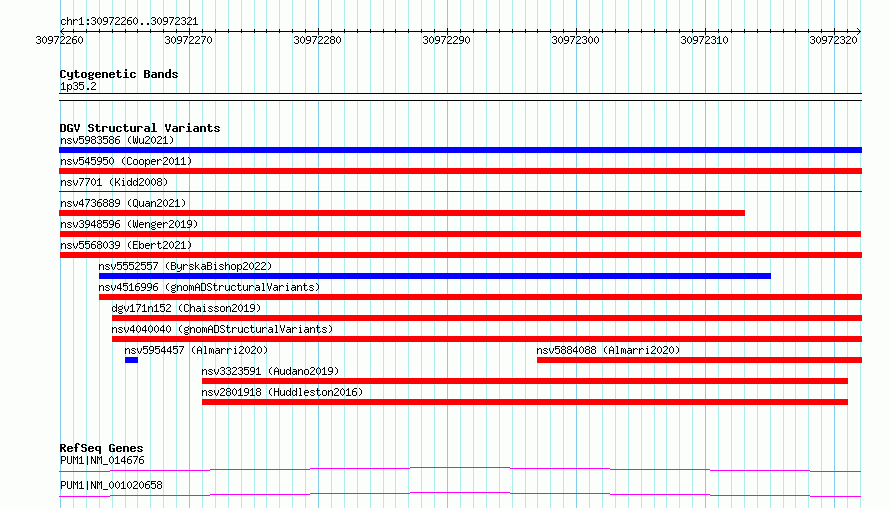Click the DGV Structural Variants track heading
This screenshot has width=890, height=508.
tap(140, 128)
